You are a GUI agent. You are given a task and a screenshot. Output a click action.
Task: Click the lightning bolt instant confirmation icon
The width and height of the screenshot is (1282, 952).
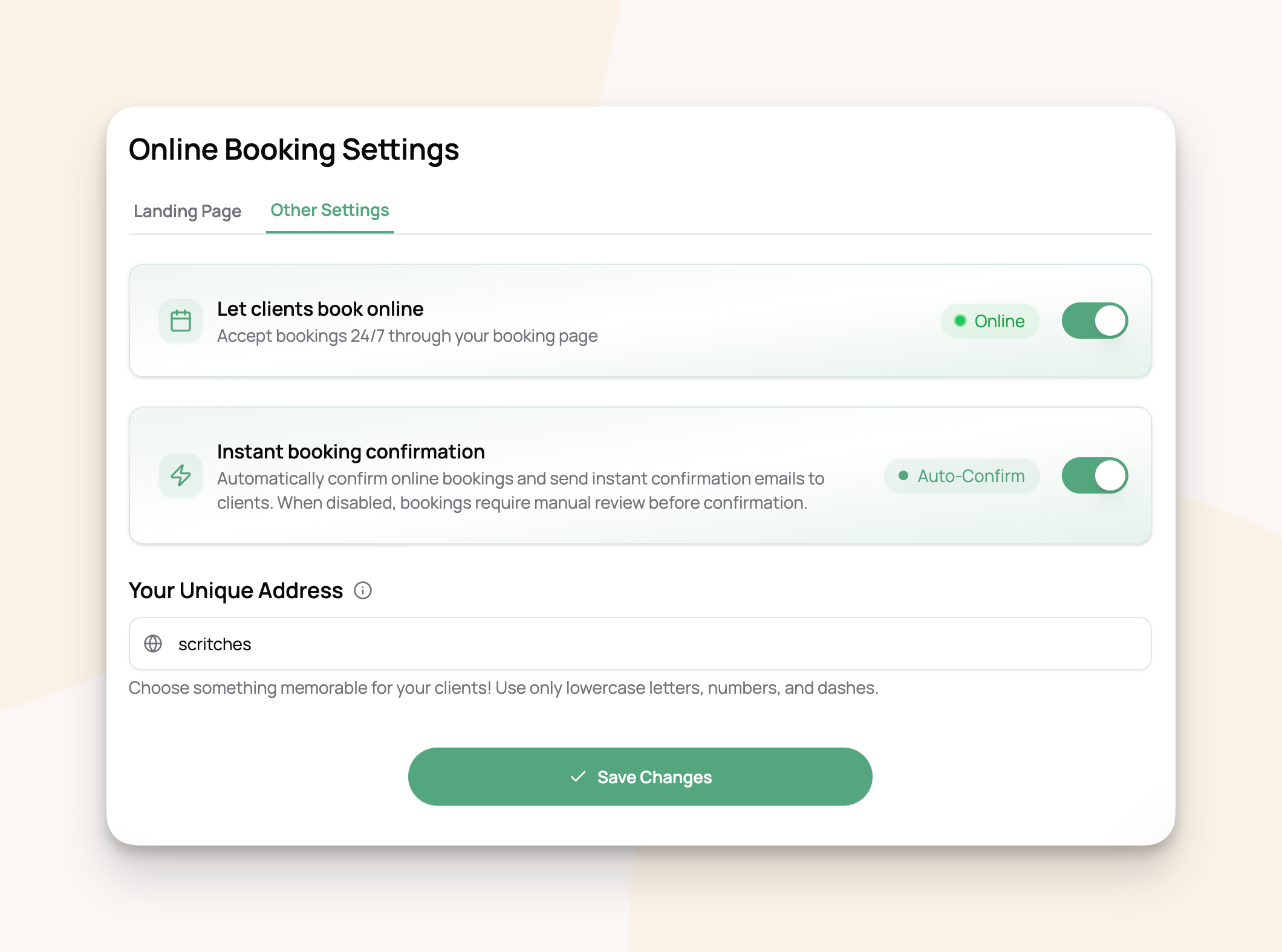pyautogui.click(x=181, y=475)
